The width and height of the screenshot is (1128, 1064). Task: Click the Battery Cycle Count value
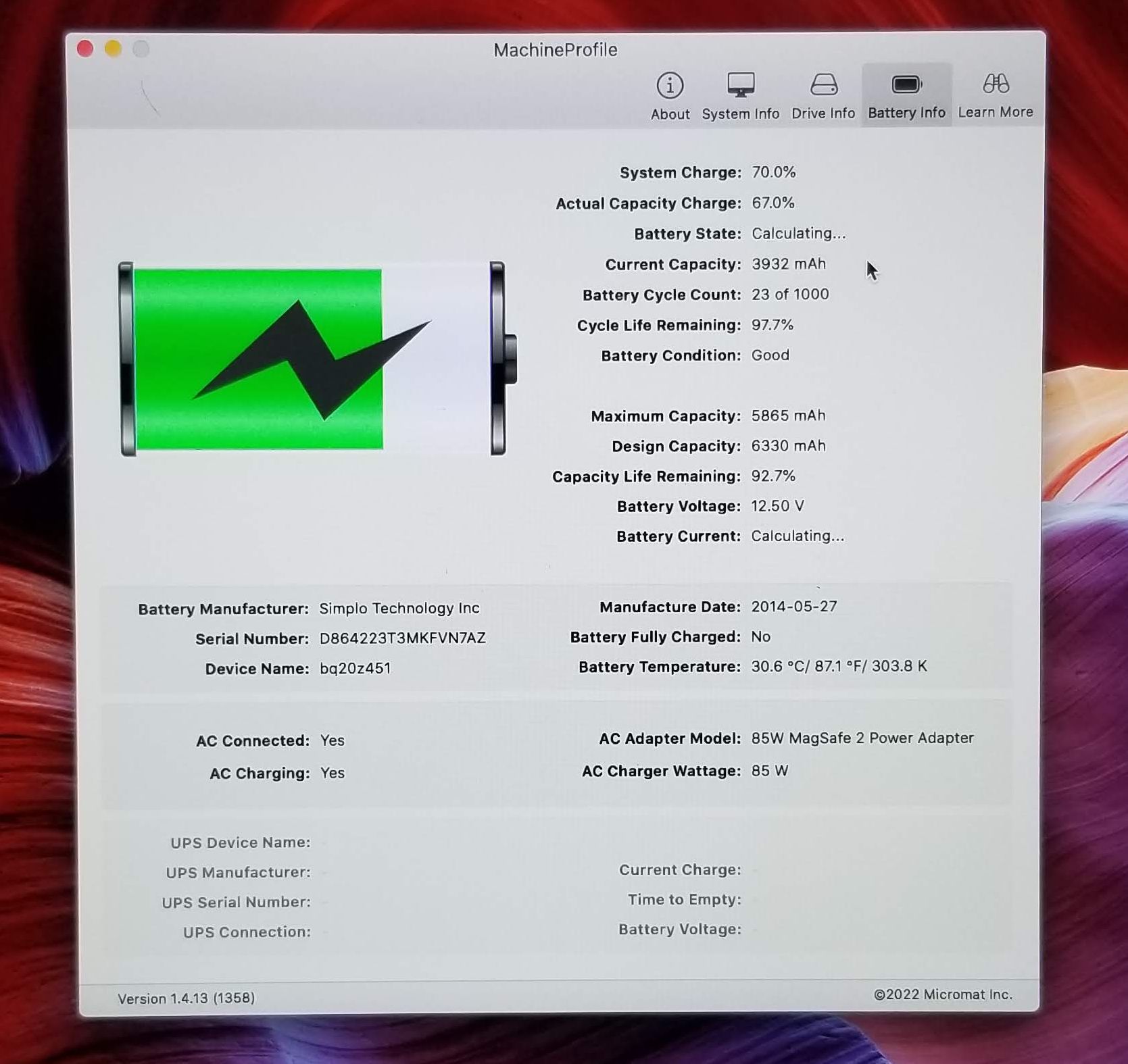(789, 295)
